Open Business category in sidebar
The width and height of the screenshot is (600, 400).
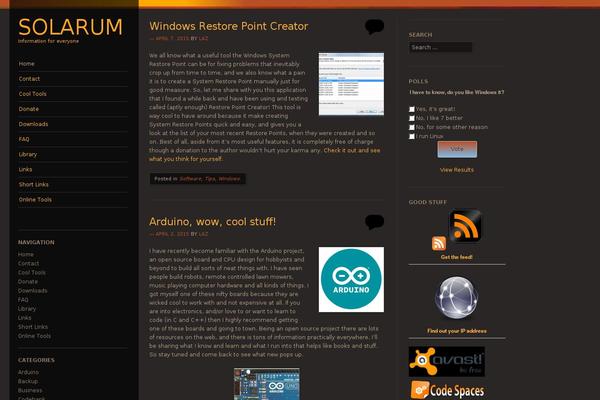30,390
